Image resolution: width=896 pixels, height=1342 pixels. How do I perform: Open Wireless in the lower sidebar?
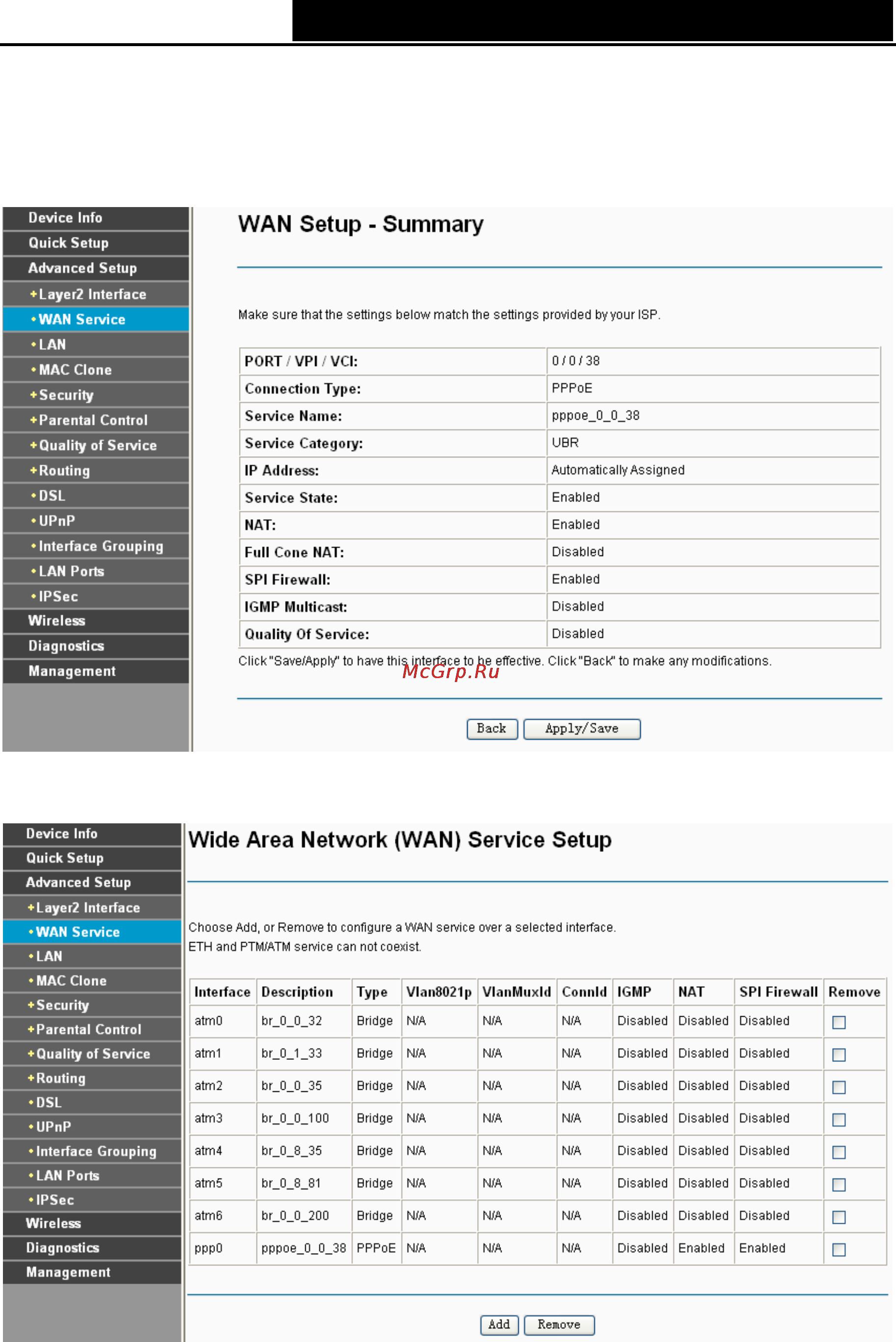pyautogui.click(x=92, y=1224)
